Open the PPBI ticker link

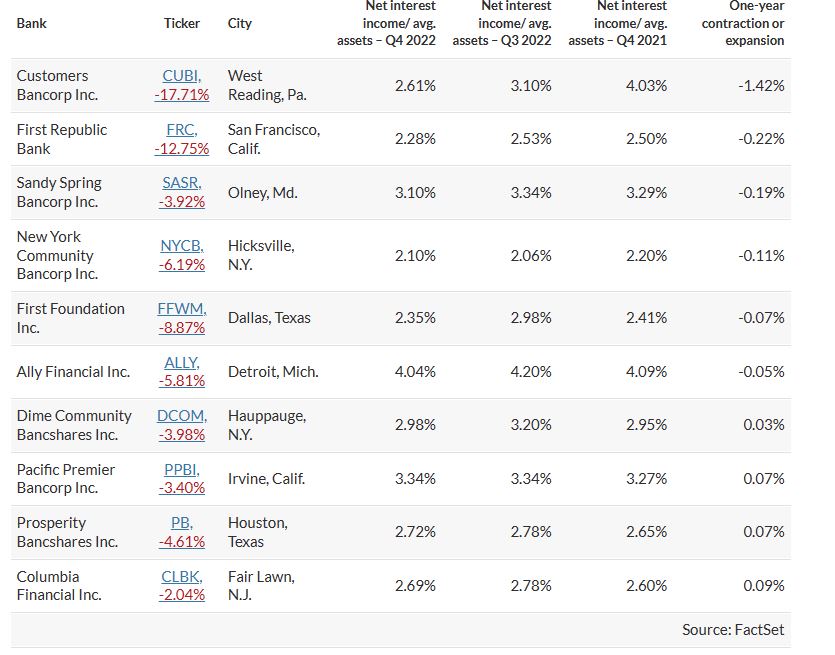182,469
